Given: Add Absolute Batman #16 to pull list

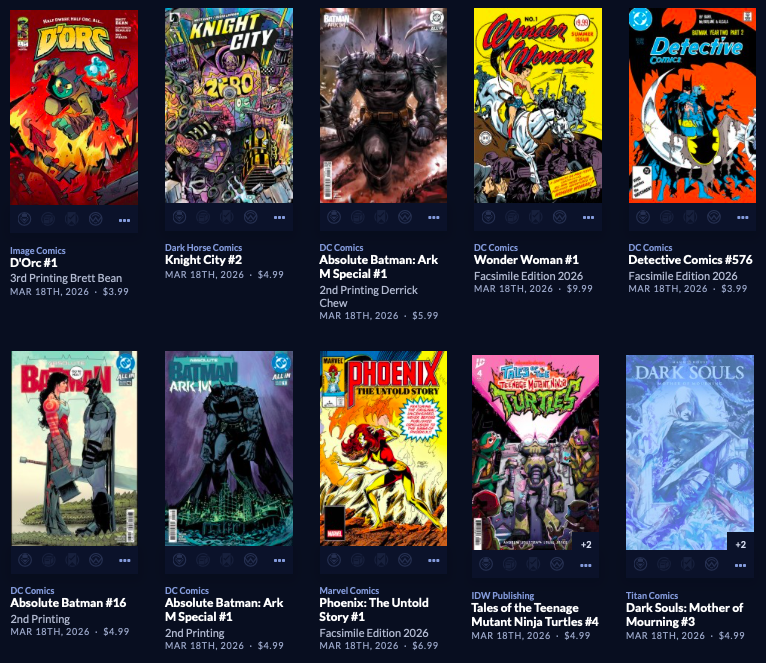Looking at the screenshot, I should click(24, 560).
